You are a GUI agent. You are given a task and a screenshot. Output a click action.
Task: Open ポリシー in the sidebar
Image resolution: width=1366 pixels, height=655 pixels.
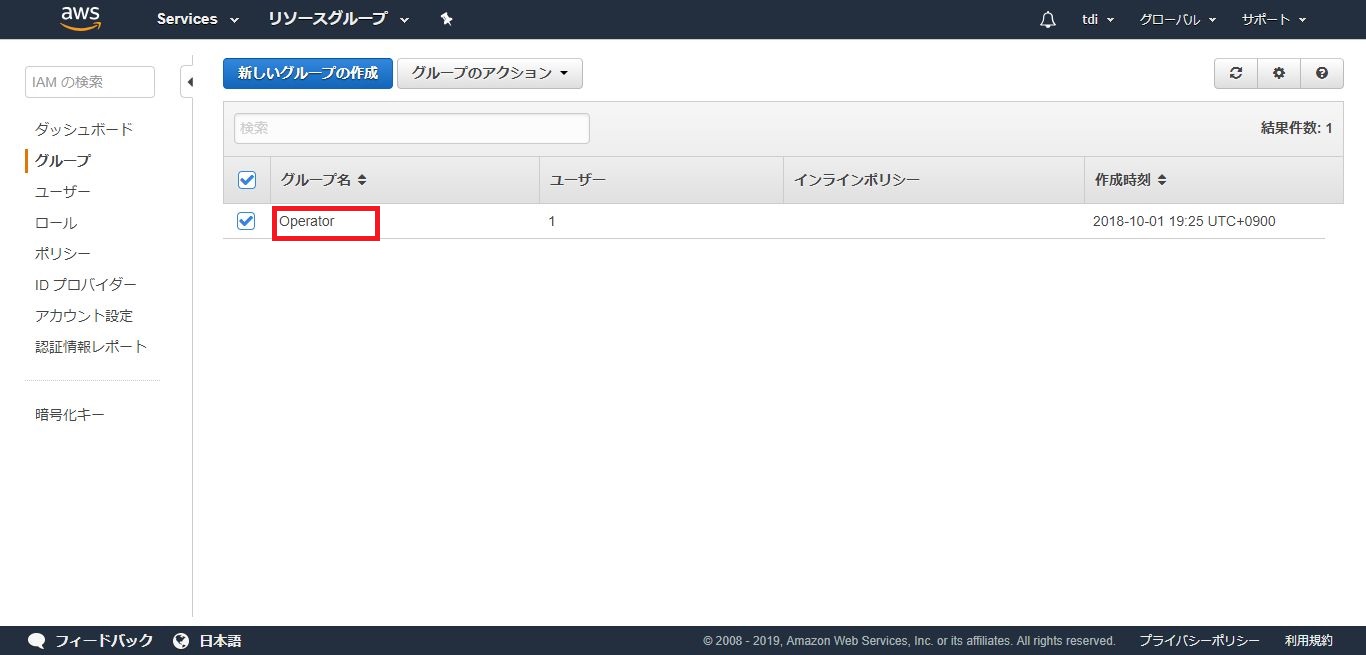point(63,254)
